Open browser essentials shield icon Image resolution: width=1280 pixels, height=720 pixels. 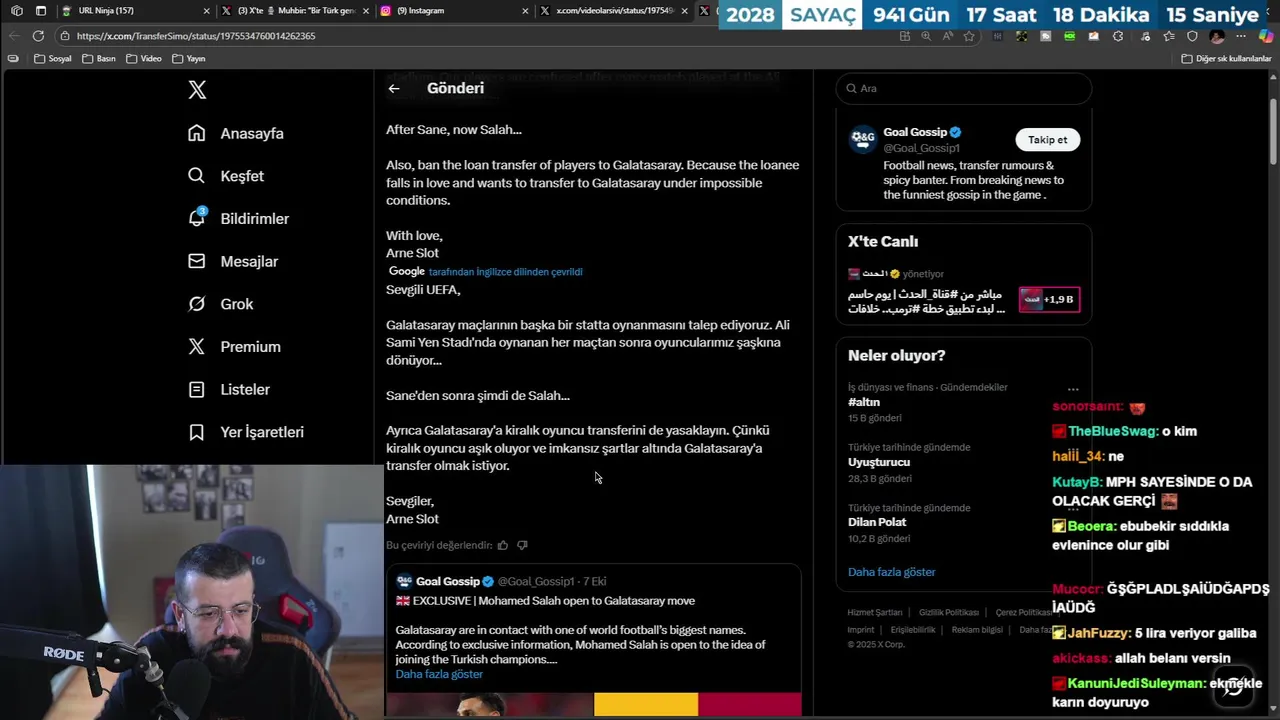tap(1192, 36)
